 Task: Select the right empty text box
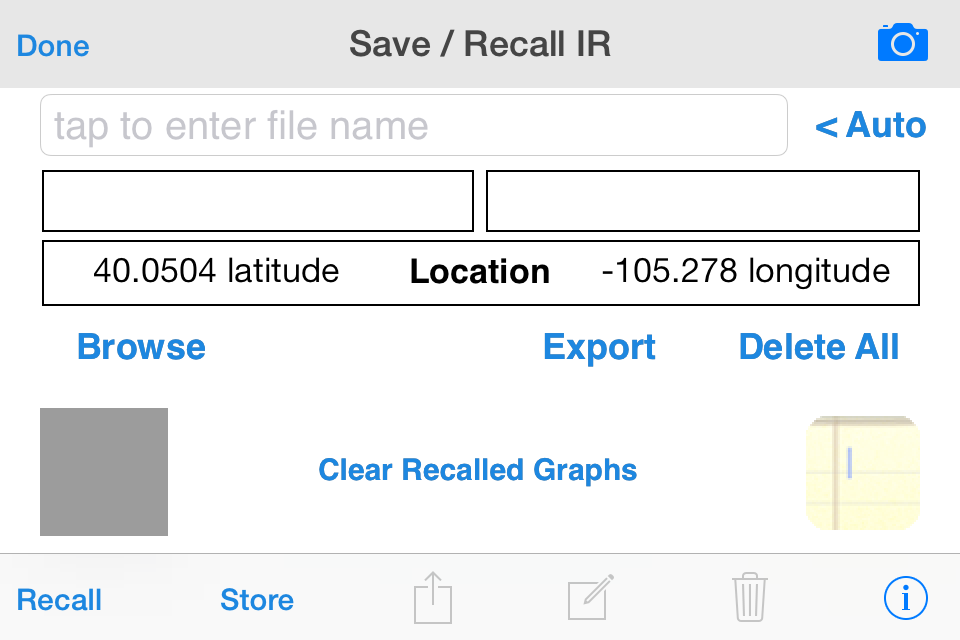(703, 201)
